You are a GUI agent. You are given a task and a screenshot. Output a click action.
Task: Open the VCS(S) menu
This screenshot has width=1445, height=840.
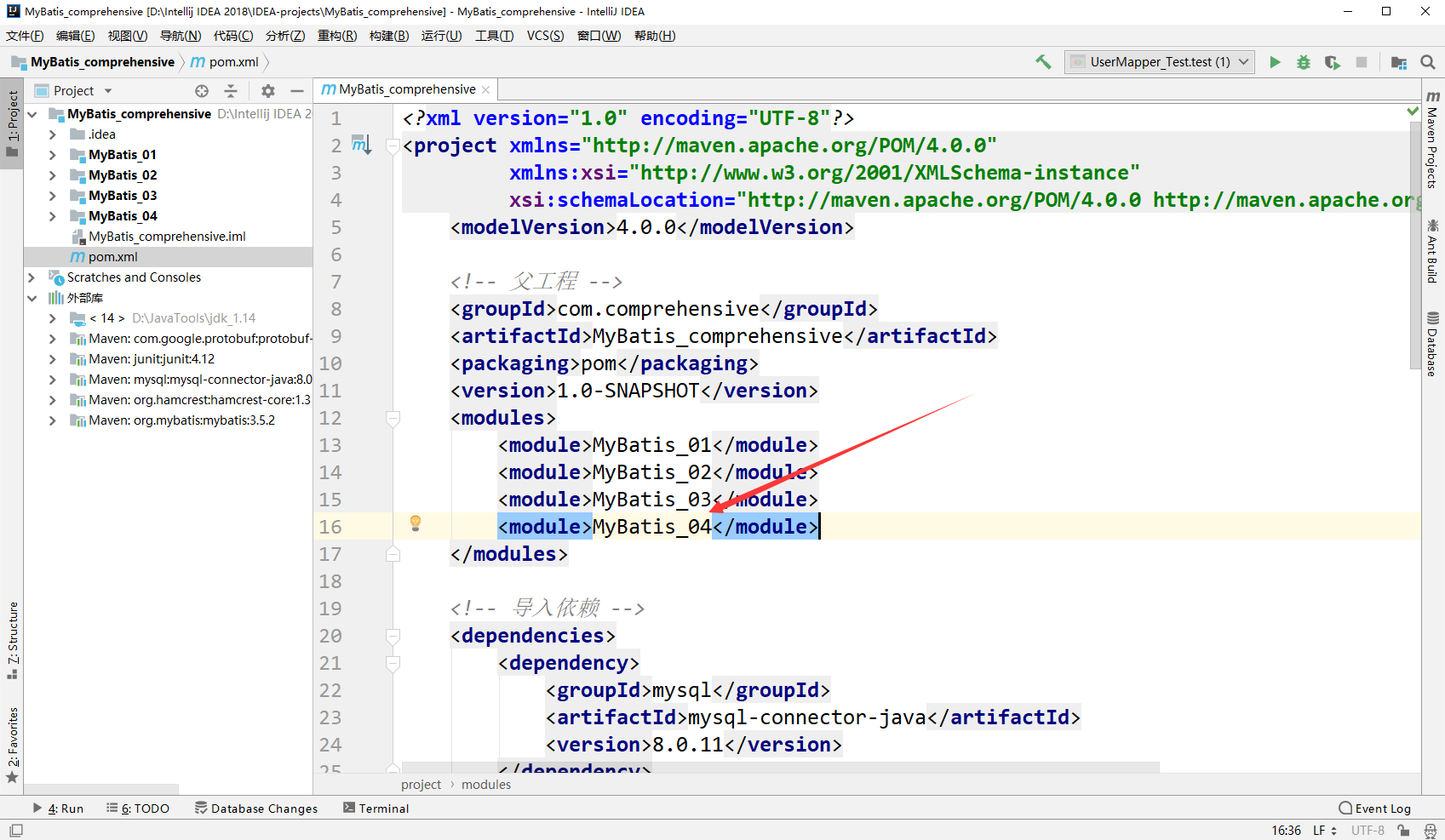(x=545, y=36)
